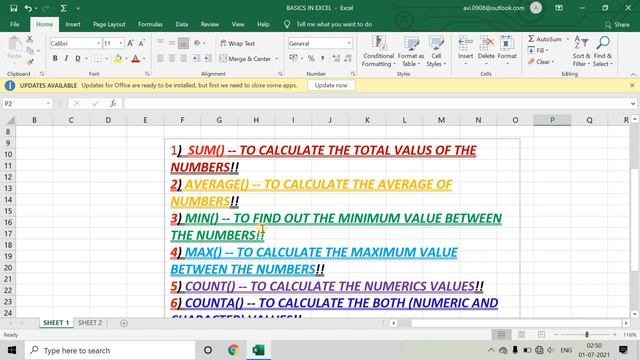Apply Comma Style format
Screen dimensions: 640x360
(x=322, y=59)
